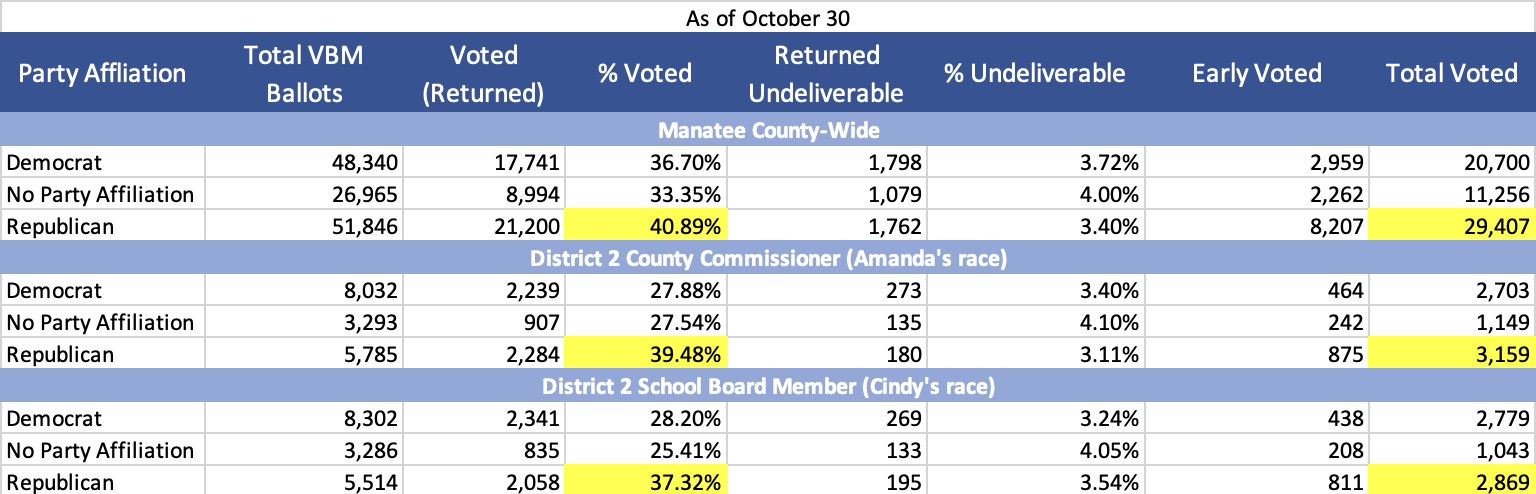
Task: Click the highlighted 40.89% cell
Action: [x=645, y=226]
